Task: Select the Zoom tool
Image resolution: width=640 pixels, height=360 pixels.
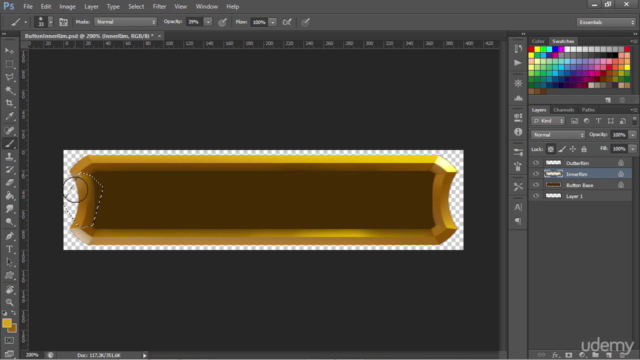Action: click(9, 302)
